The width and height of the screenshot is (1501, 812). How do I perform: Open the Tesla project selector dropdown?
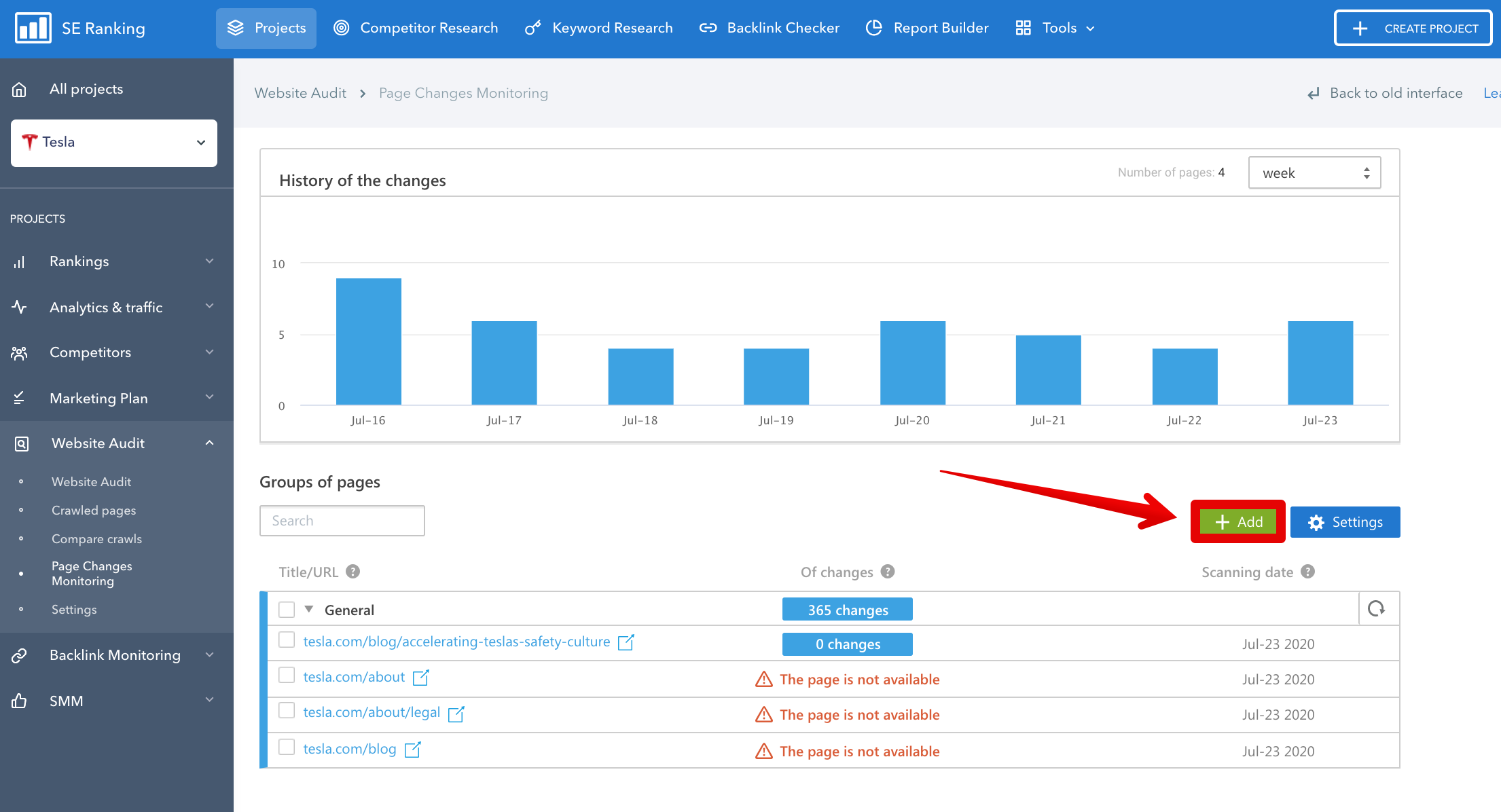click(x=114, y=143)
